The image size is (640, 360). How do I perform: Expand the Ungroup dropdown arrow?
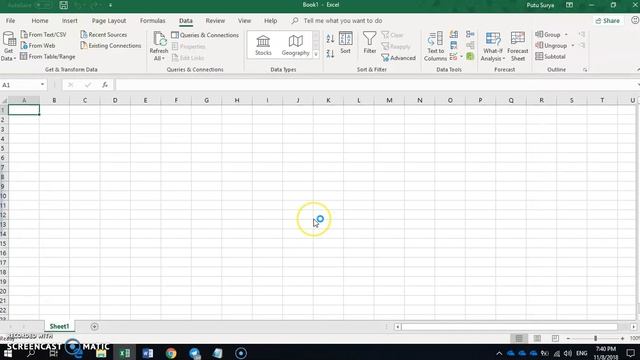pos(573,46)
